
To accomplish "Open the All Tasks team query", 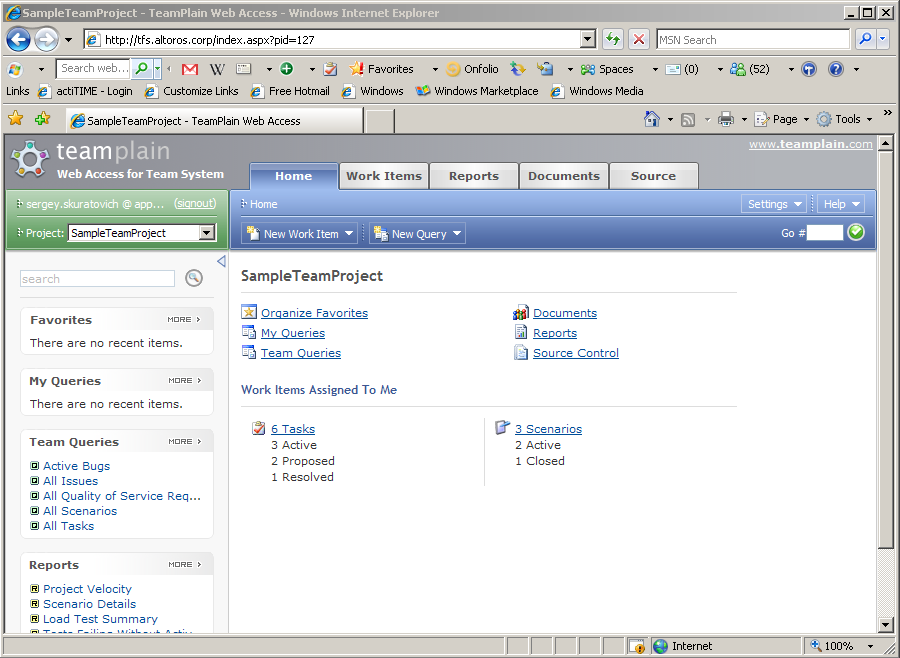I will (x=68, y=525).
